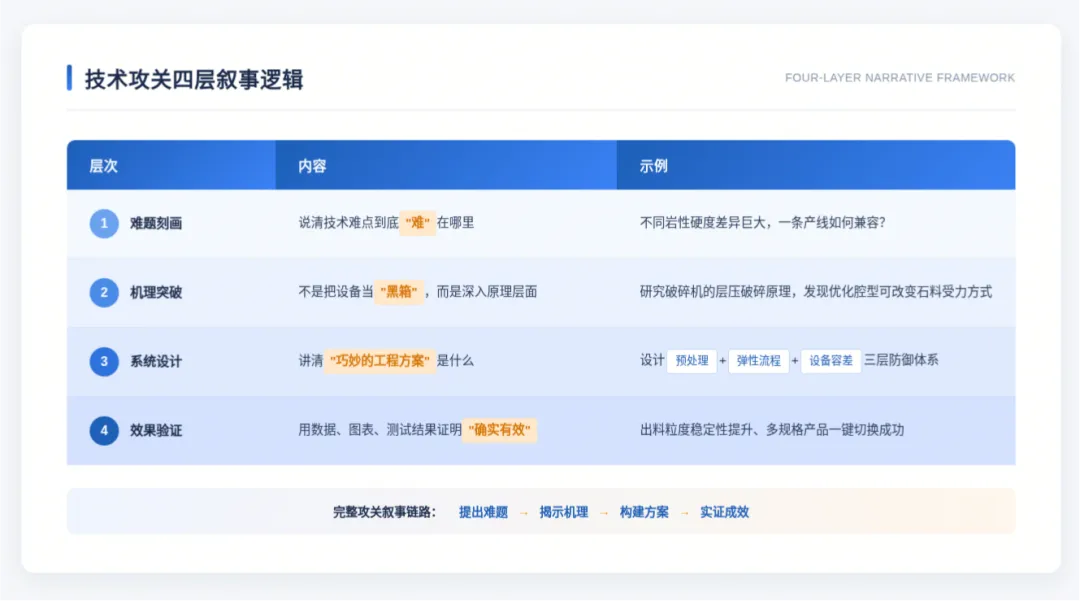Click content text 而是深入原理层面

486,292
